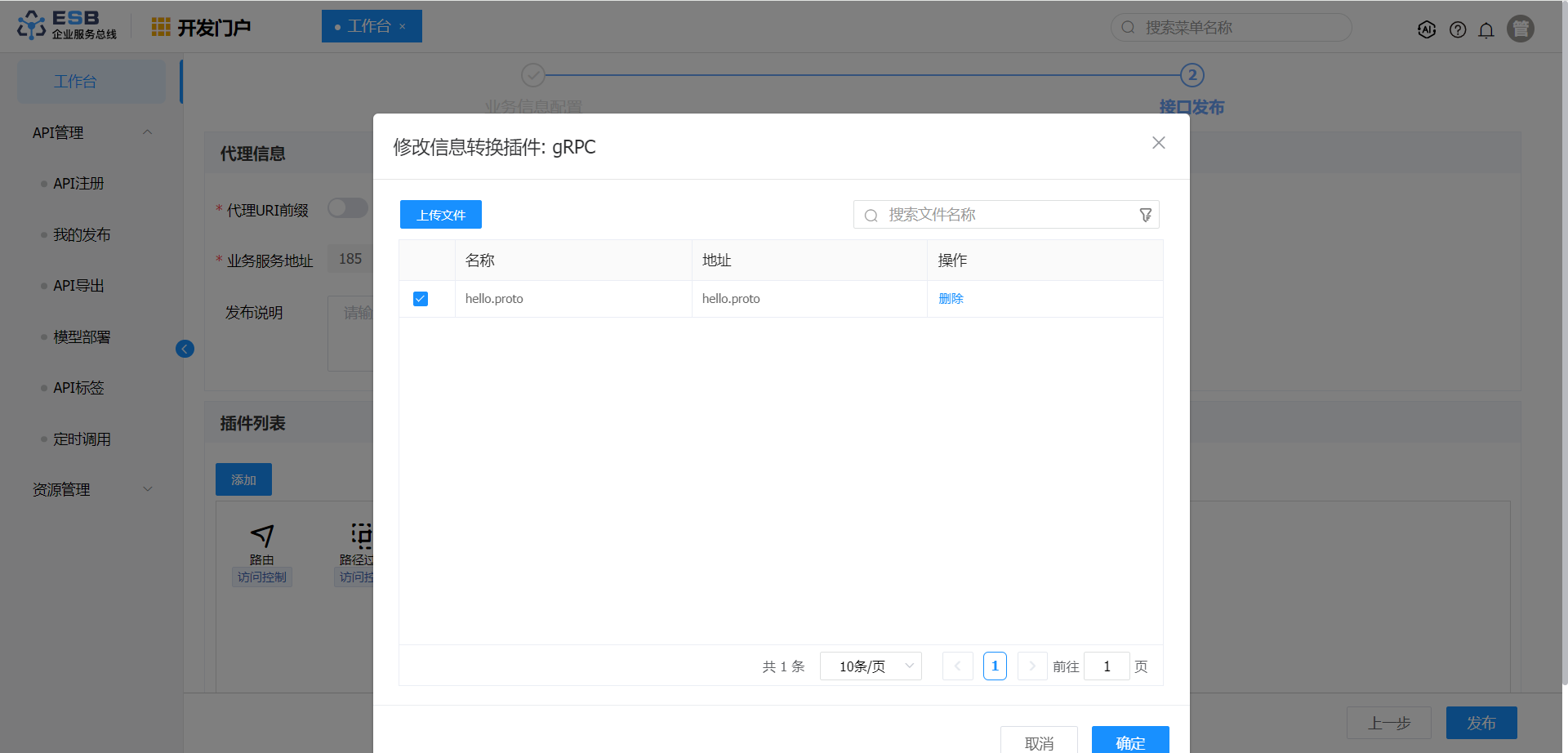Viewport: 1568px width, 753px height.
Task: Select the 路由 plugin icon
Action: point(261,536)
